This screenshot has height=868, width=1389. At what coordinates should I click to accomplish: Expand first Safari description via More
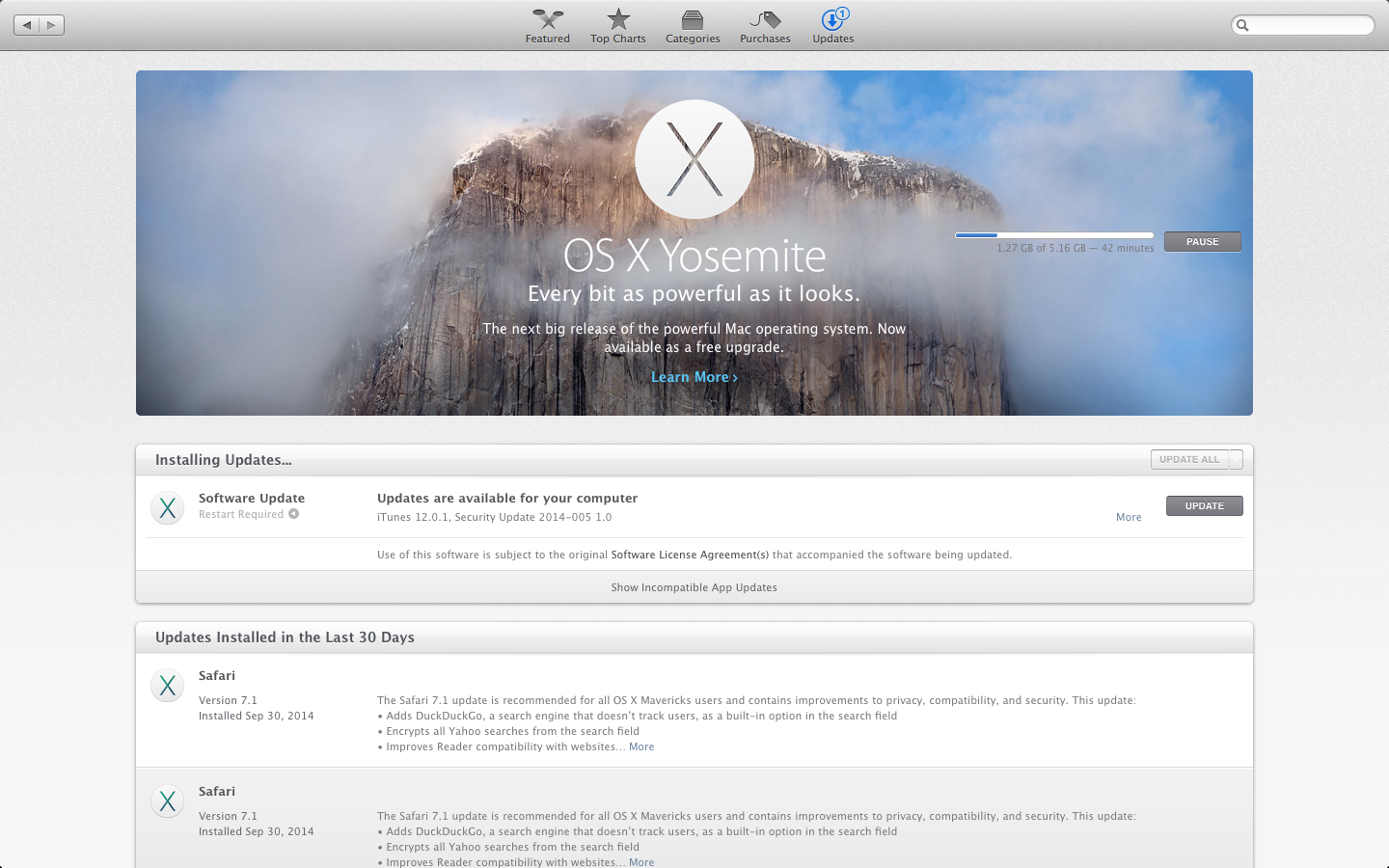tap(641, 747)
